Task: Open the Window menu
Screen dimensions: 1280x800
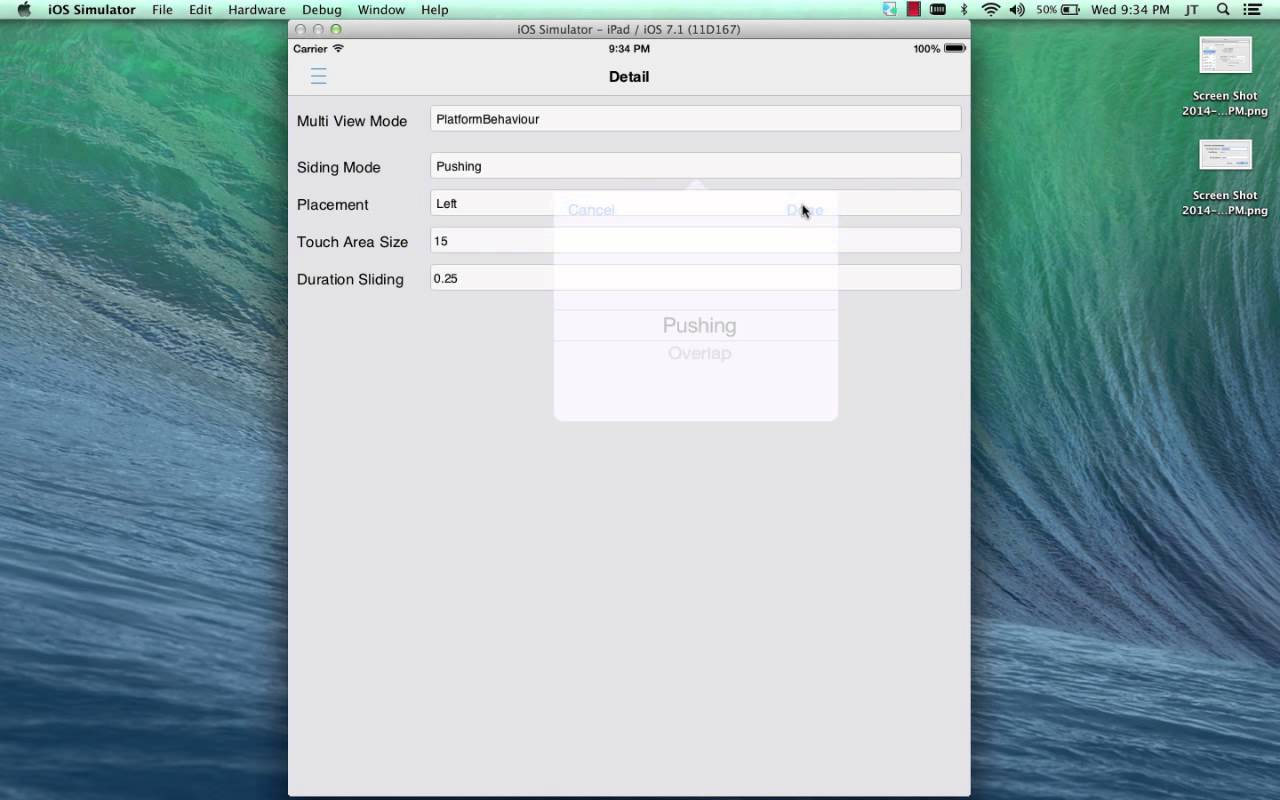Action: pos(381,9)
